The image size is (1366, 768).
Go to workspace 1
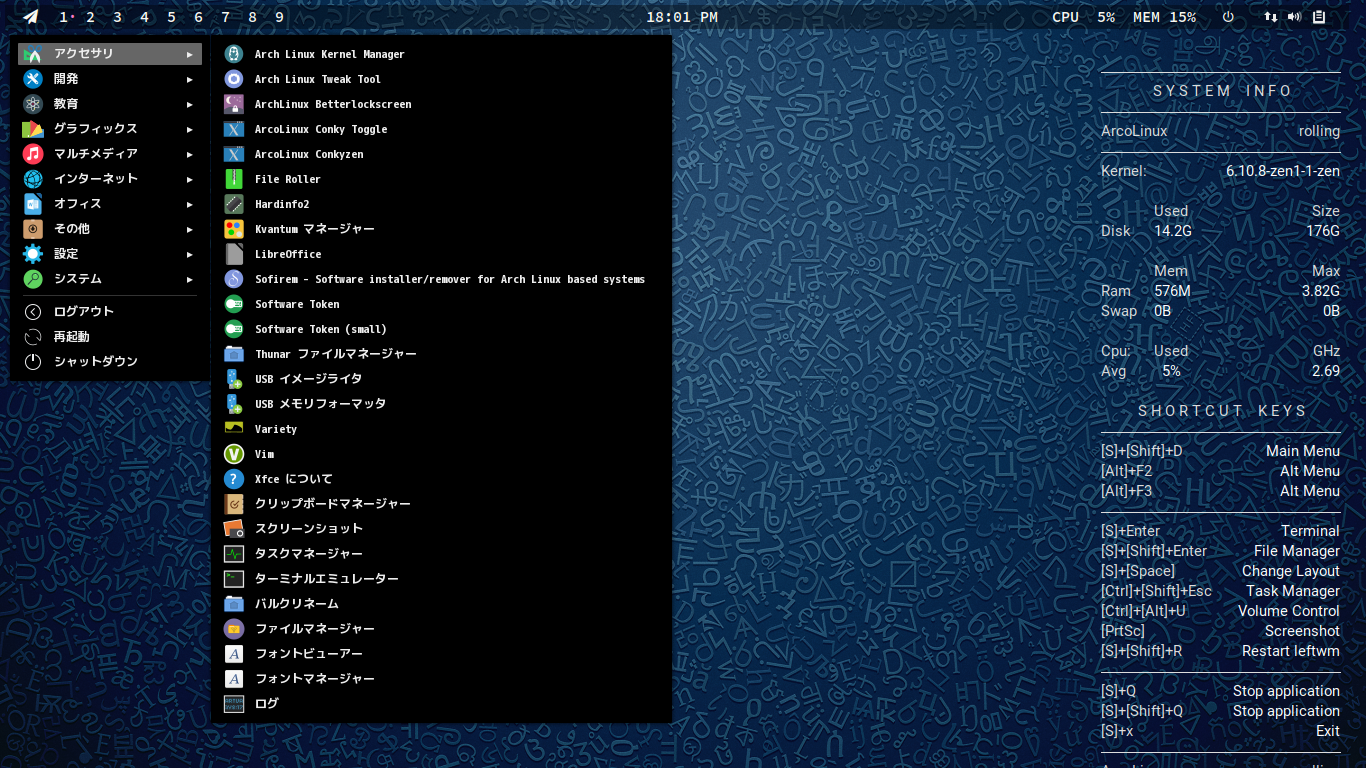coord(64,17)
